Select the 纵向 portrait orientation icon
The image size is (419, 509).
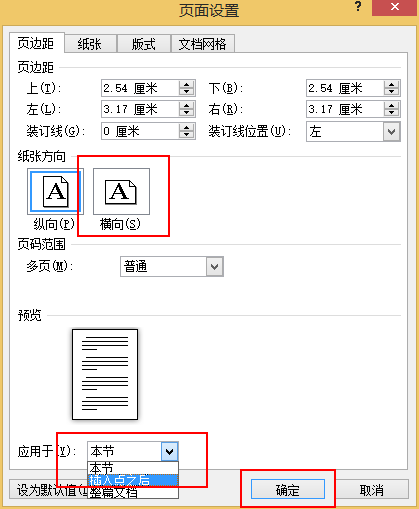tap(55, 192)
